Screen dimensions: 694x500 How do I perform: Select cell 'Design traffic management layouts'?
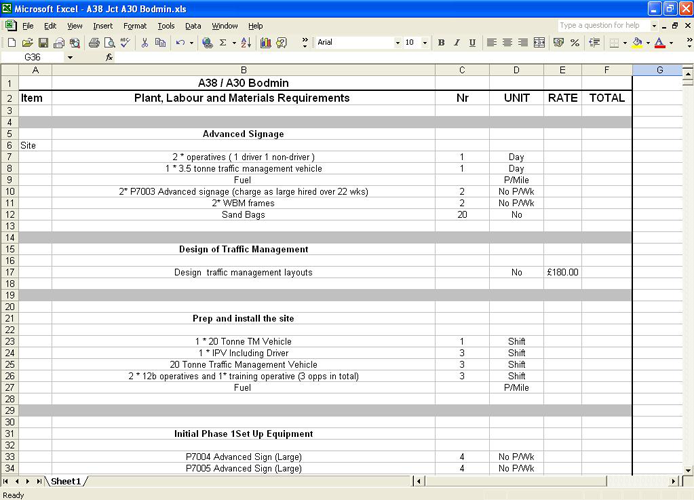(243, 272)
